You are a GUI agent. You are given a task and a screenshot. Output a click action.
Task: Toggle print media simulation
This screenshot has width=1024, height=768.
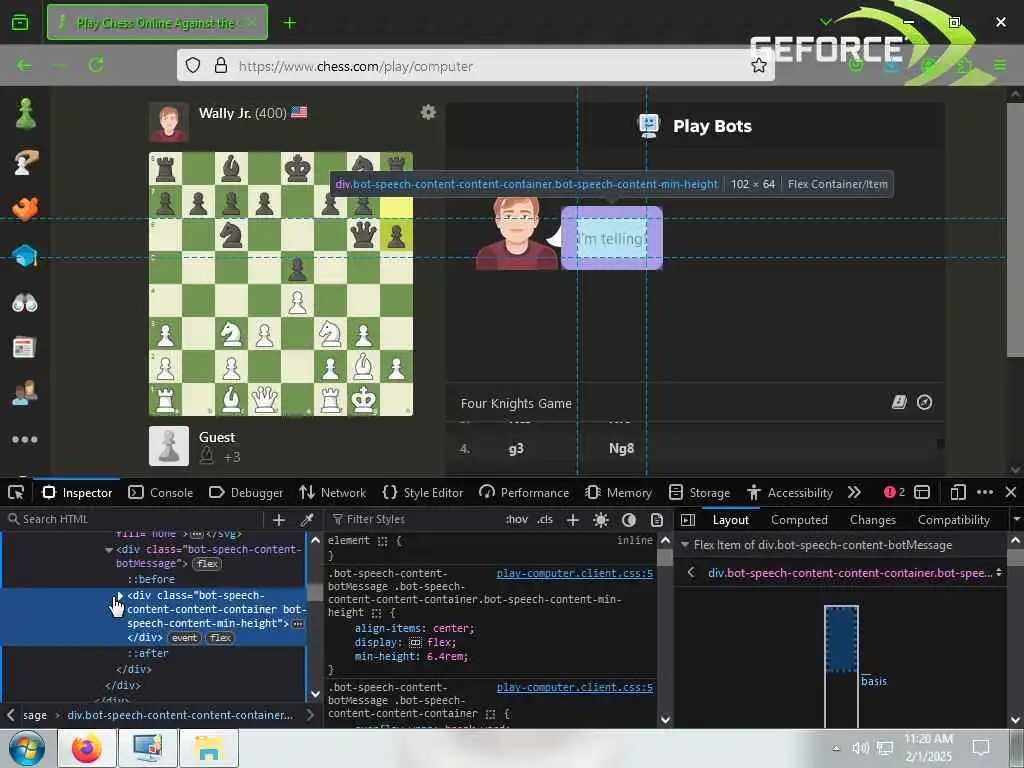[657, 520]
